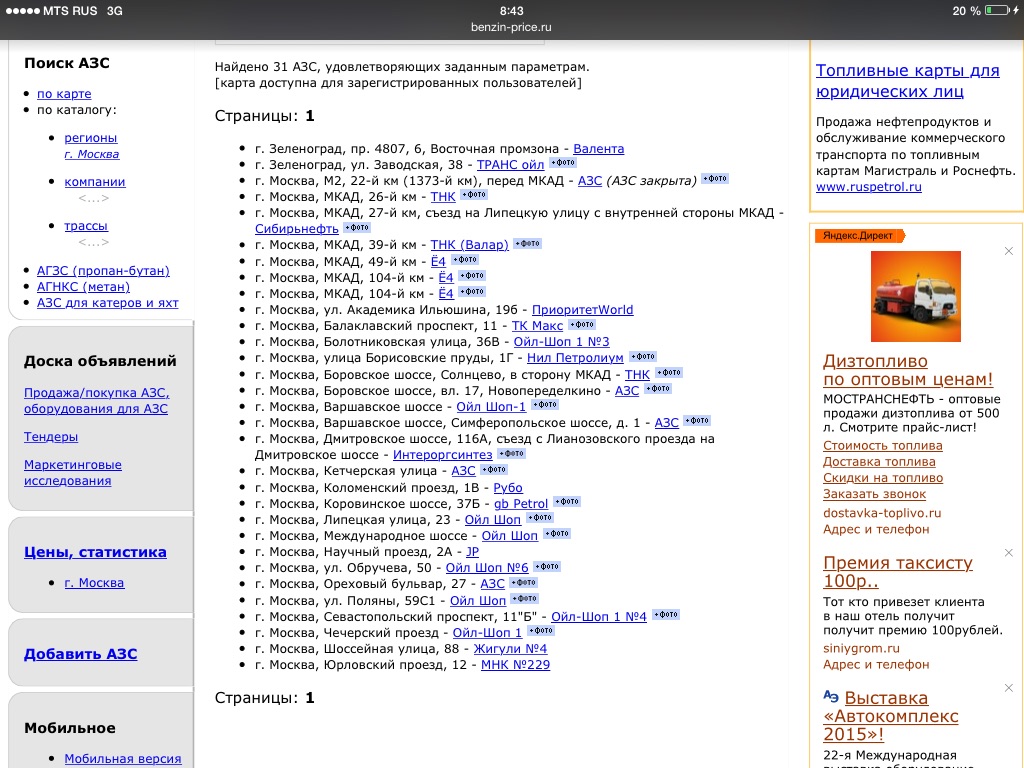The height and width of the screenshot is (768, 1024).
Task: Open the JP station link
Action: 473,552
